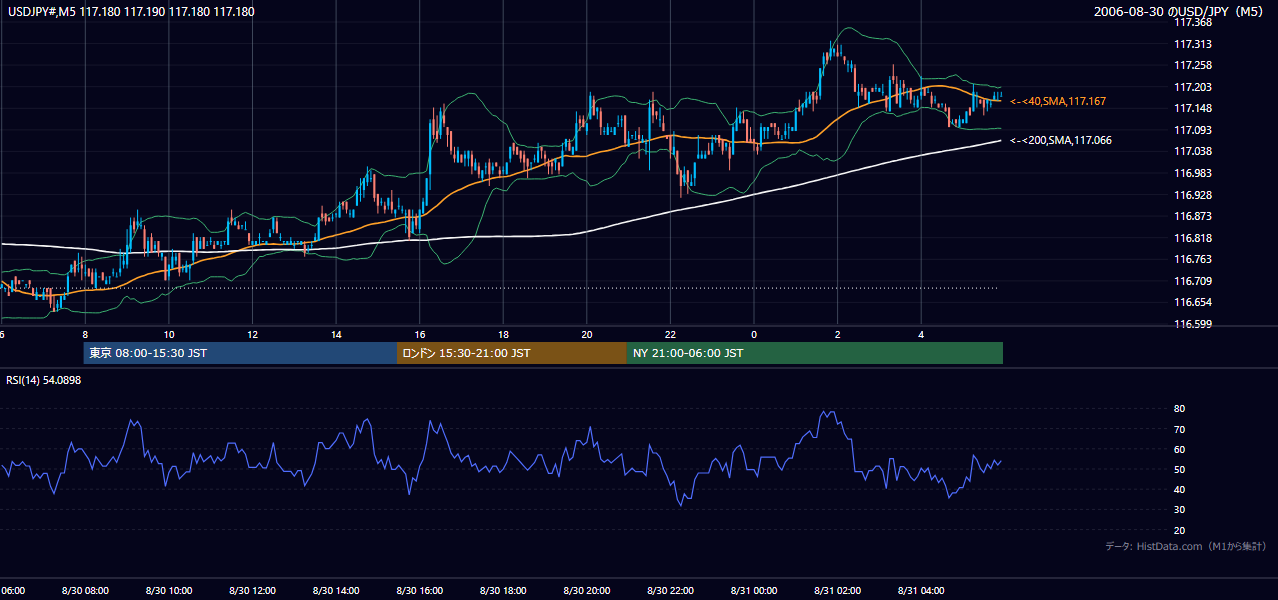Click price axis label 116.599
Viewport: 1278px width, 600px height.
1192,324
